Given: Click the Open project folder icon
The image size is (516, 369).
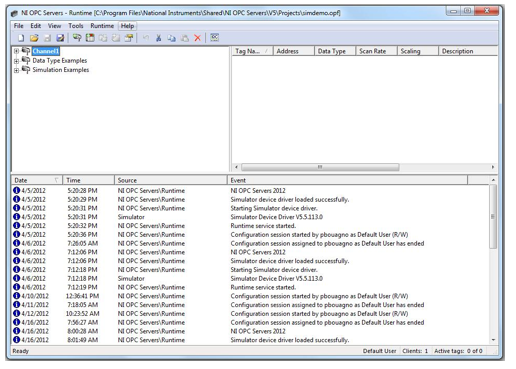Looking at the screenshot, I should 34,38.
